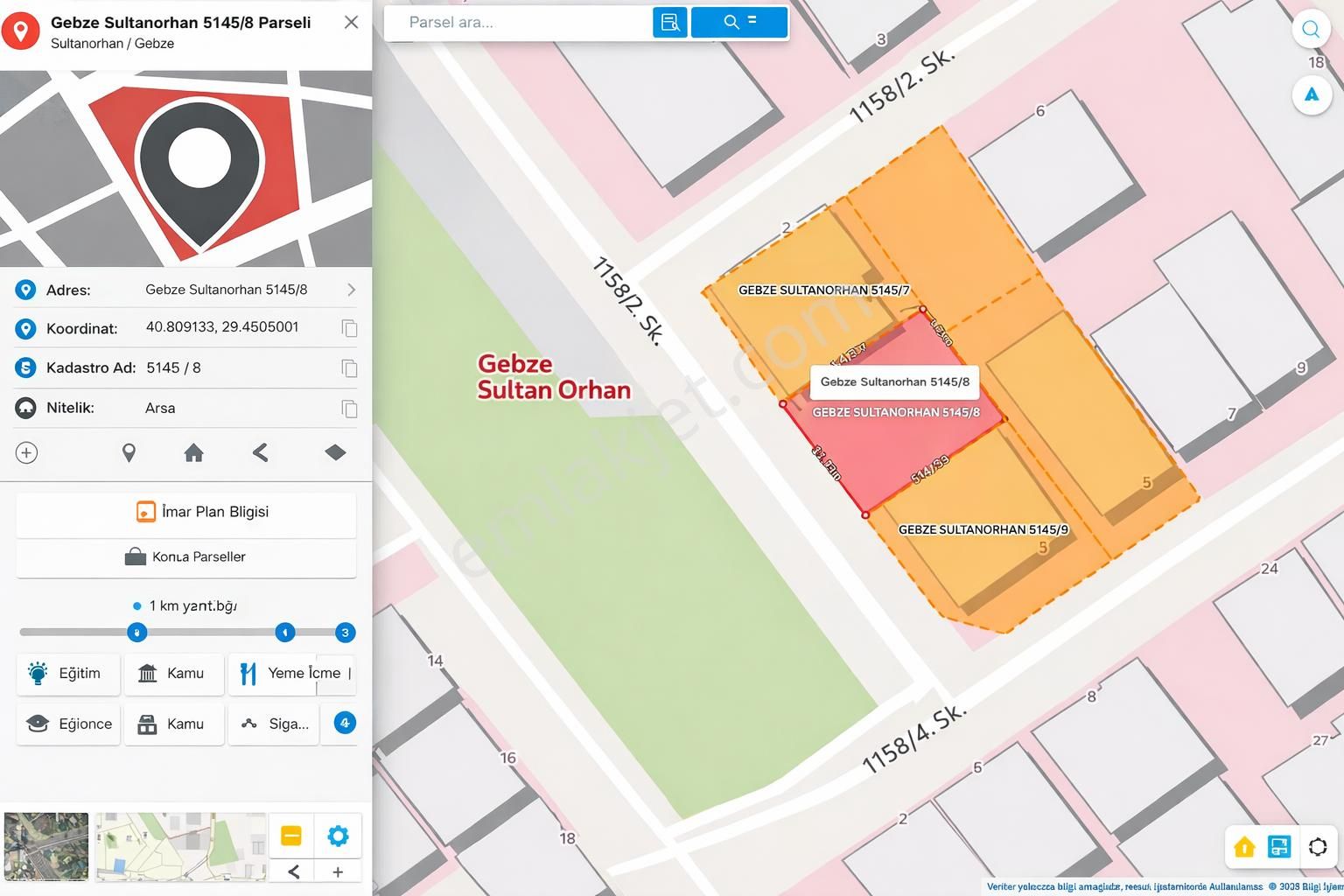Click the share icon in panel toolbar
The width and height of the screenshot is (1344, 896).
(x=260, y=452)
